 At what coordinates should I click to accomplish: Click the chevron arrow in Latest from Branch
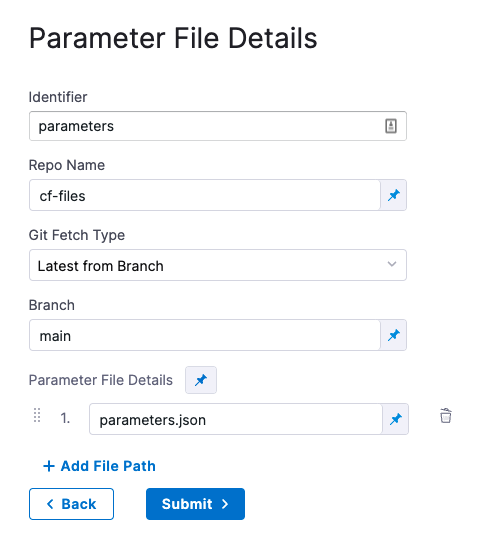point(392,264)
